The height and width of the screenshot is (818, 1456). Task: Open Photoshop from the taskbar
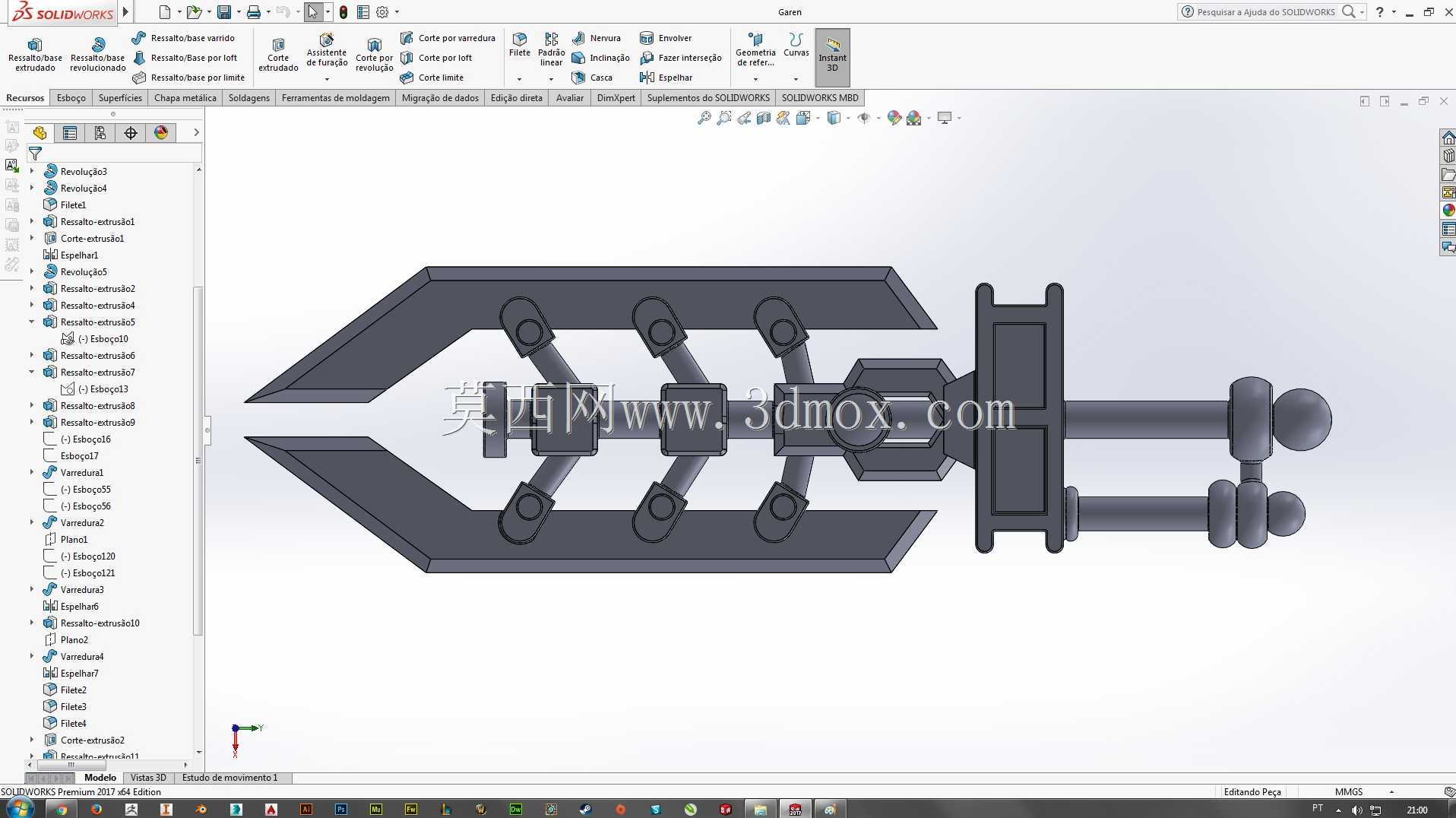click(x=341, y=809)
